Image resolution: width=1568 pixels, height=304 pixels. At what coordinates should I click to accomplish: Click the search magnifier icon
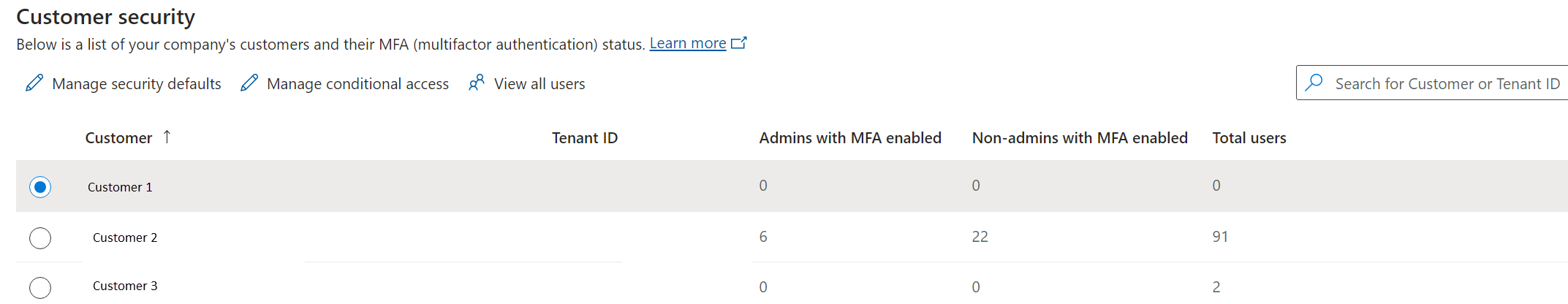[1314, 83]
